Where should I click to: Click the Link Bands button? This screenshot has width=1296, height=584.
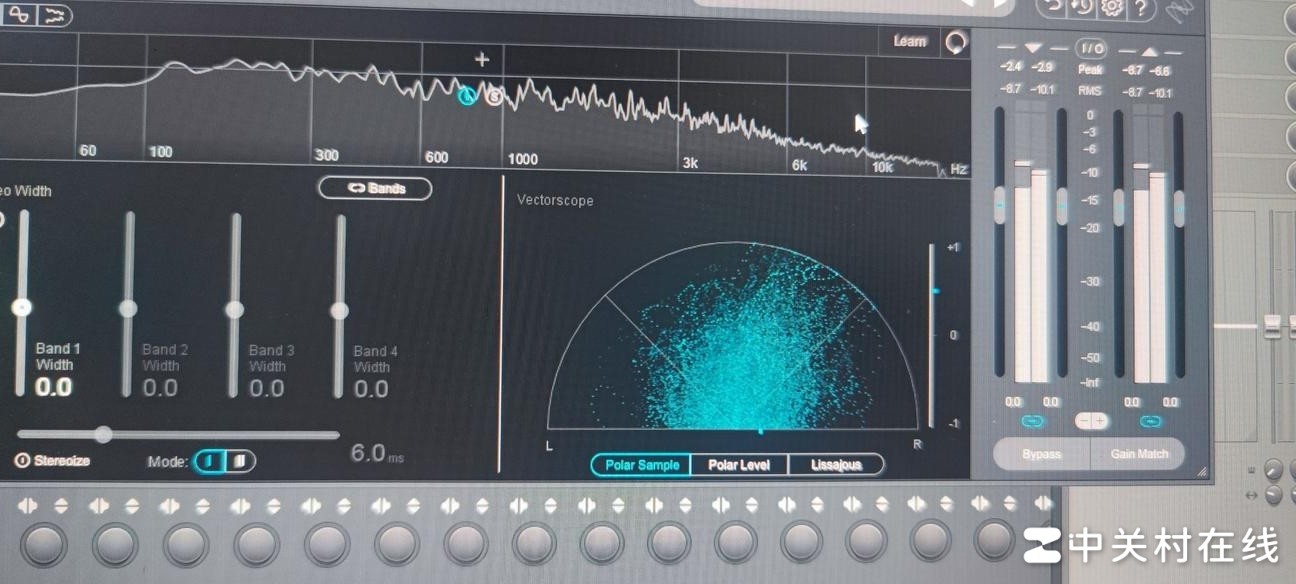(375, 188)
